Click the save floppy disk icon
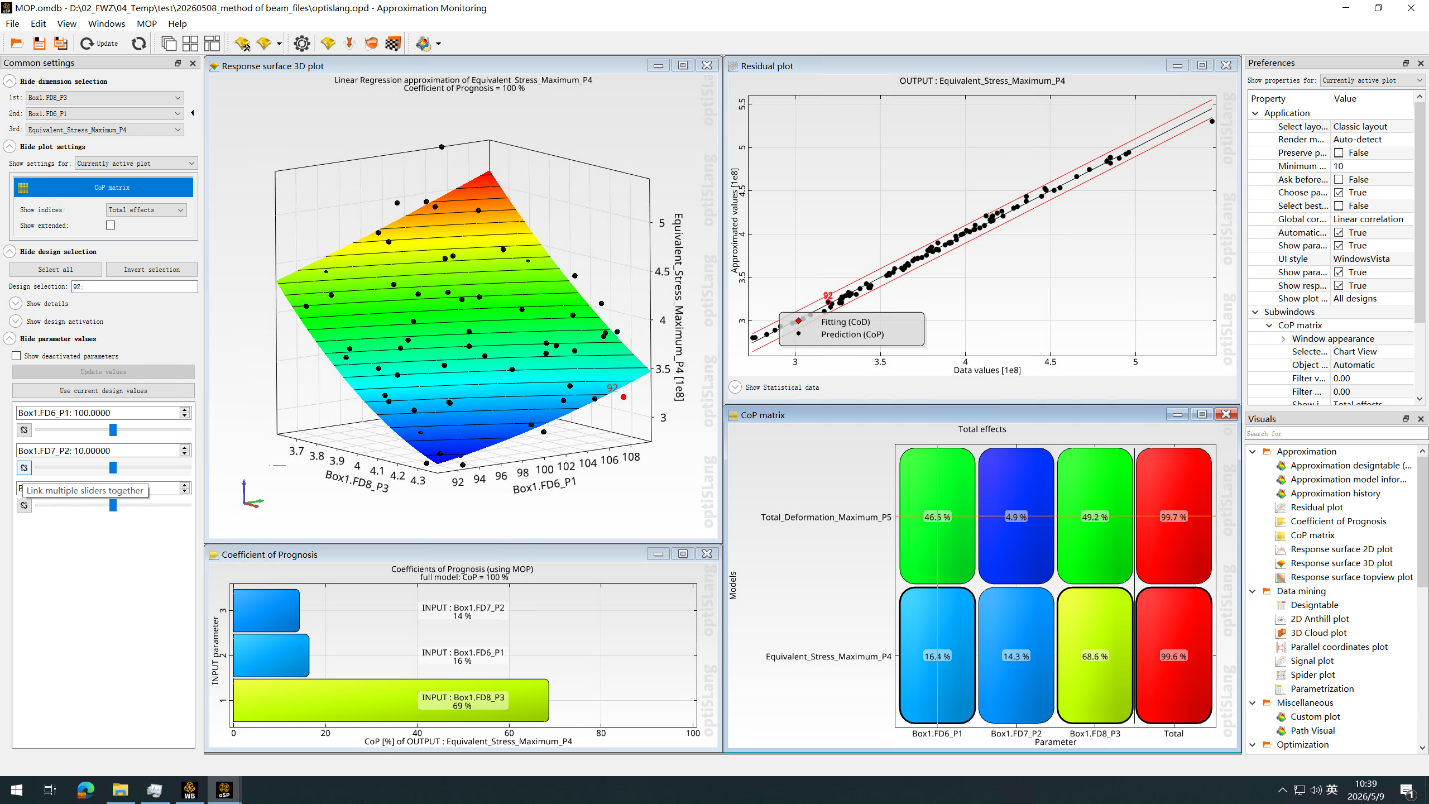The height and width of the screenshot is (804, 1429). pos(39,43)
